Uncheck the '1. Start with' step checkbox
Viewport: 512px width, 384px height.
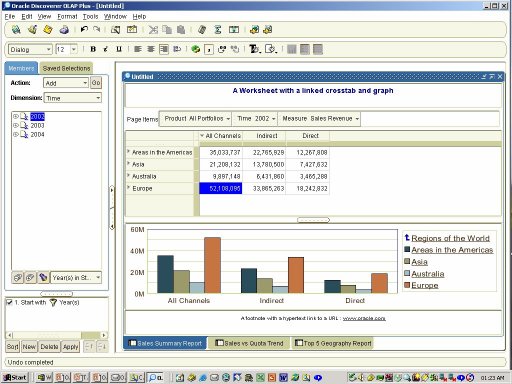point(9,302)
